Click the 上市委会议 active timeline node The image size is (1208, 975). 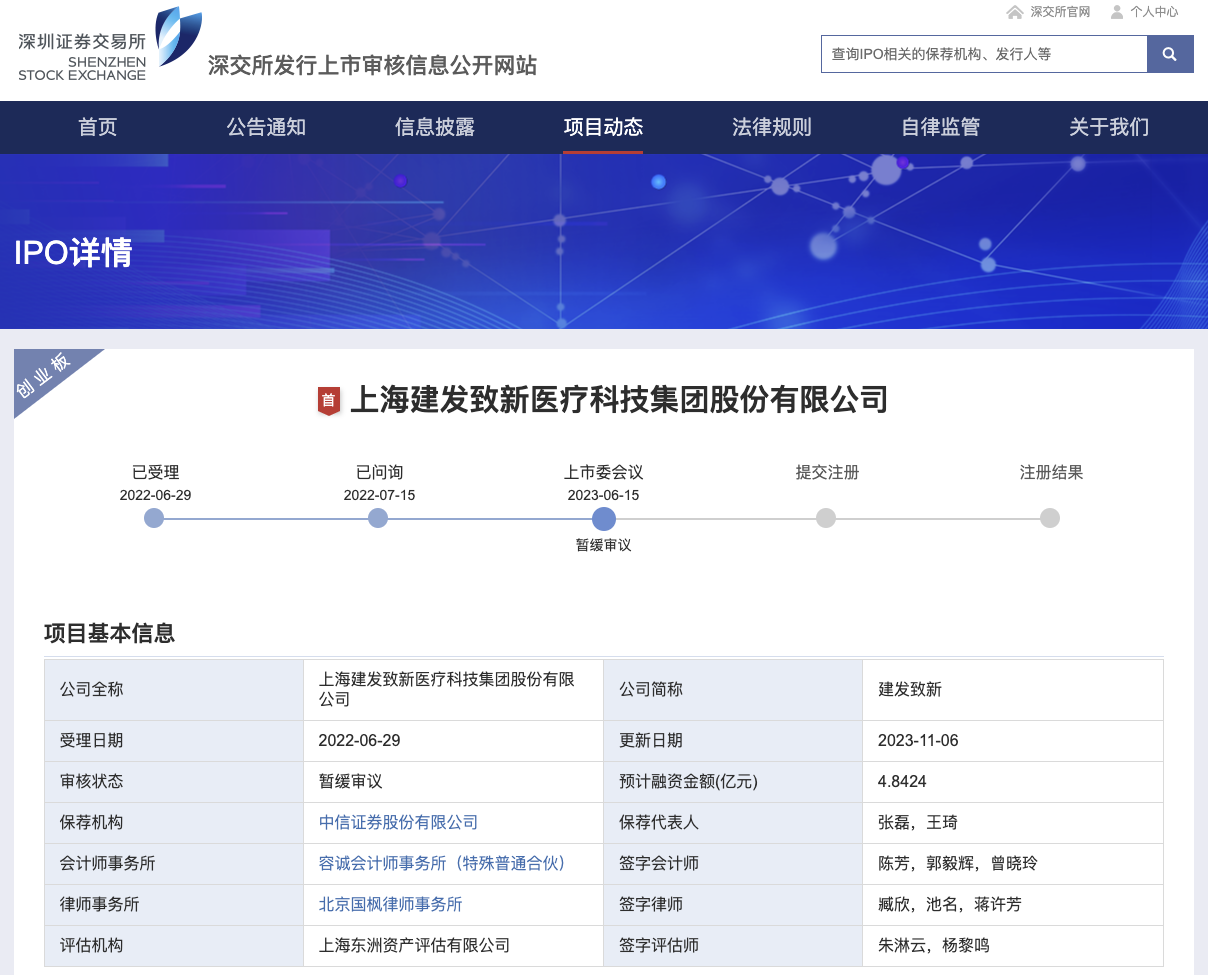(x=604, y=518)
